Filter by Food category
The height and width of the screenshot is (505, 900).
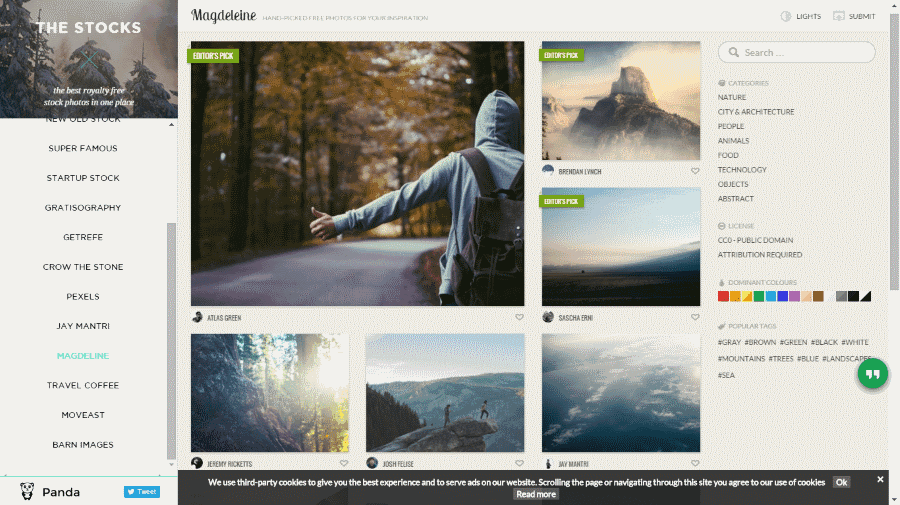[x=728, y=156]
